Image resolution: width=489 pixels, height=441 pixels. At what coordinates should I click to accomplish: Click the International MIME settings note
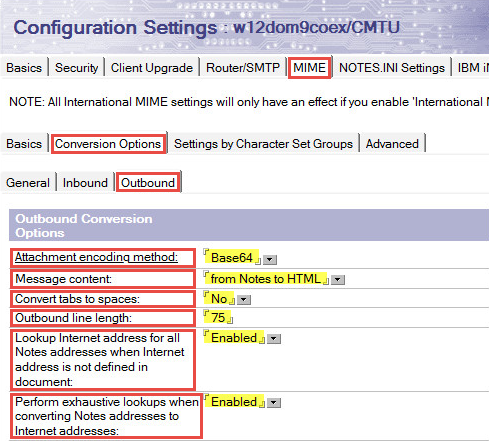click(x=249, y=102)
